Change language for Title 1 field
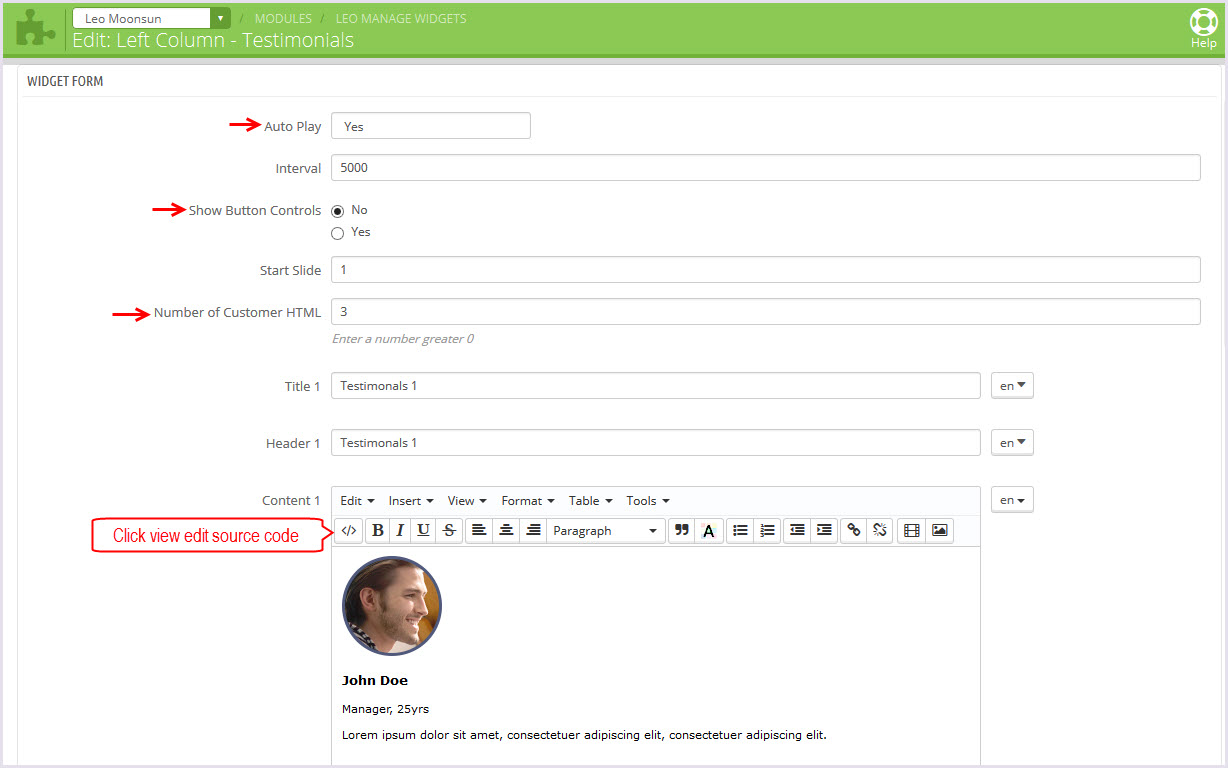Viewport: 1228px width, 768px height. [x=1012, y=386]
